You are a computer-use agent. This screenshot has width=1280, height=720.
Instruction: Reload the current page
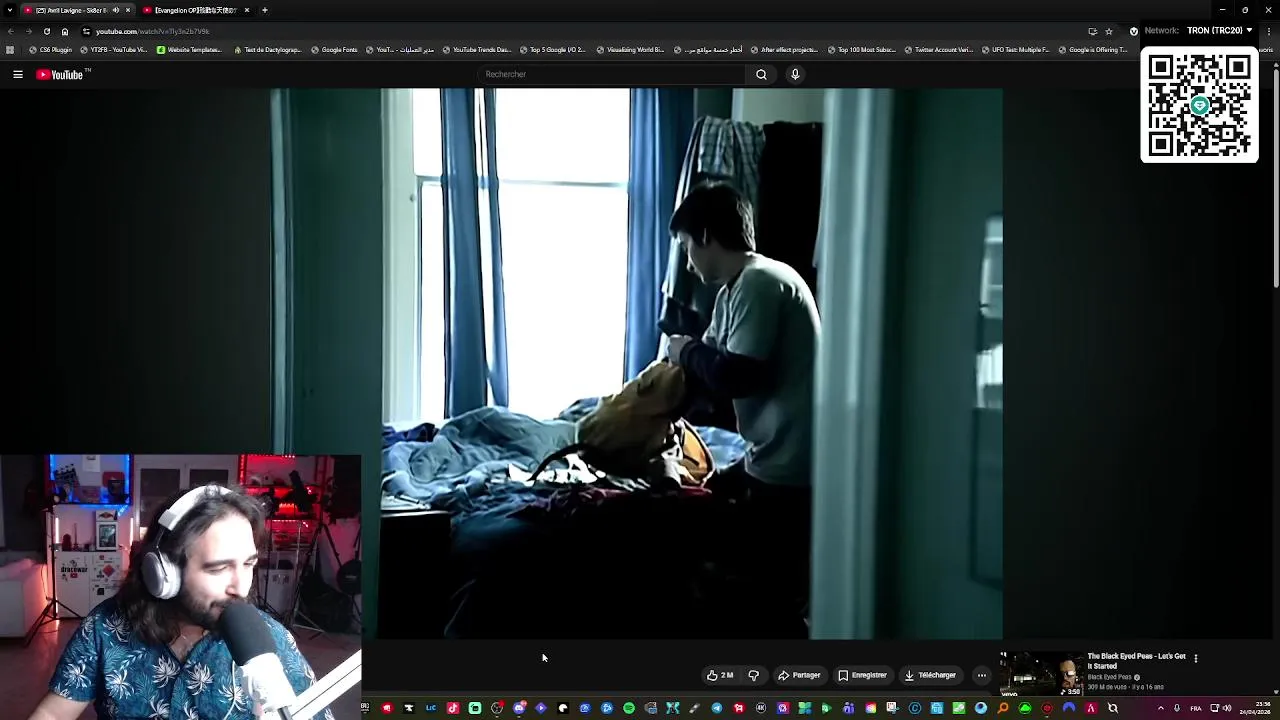pos(46,31)
